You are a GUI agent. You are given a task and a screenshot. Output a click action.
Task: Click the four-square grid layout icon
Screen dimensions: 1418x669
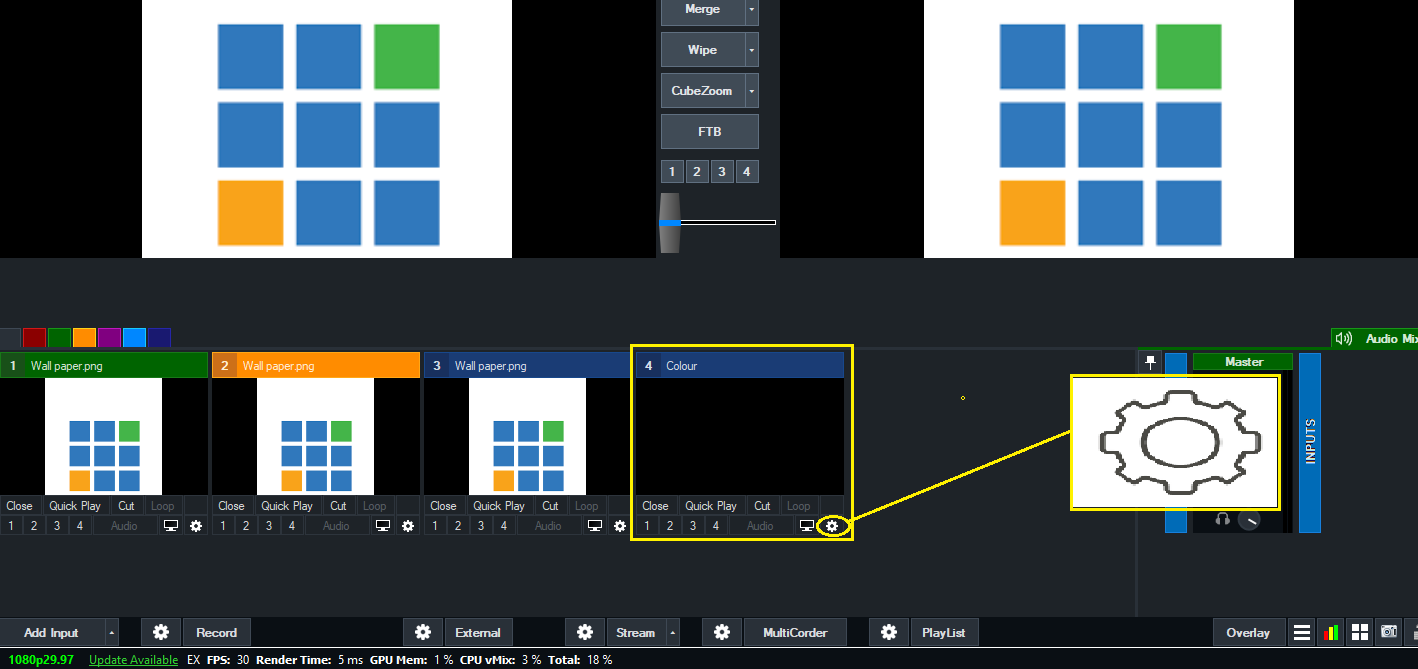pyautogui.click(x=1360, y=632)
